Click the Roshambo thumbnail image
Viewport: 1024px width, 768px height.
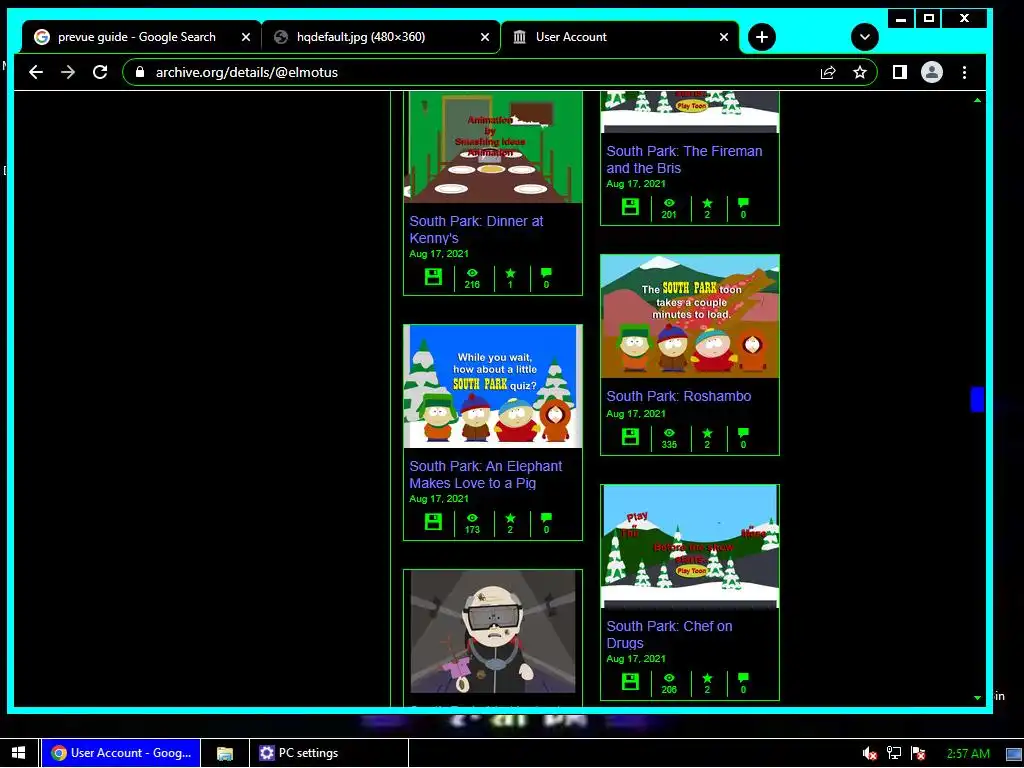[x=690, y=317]
